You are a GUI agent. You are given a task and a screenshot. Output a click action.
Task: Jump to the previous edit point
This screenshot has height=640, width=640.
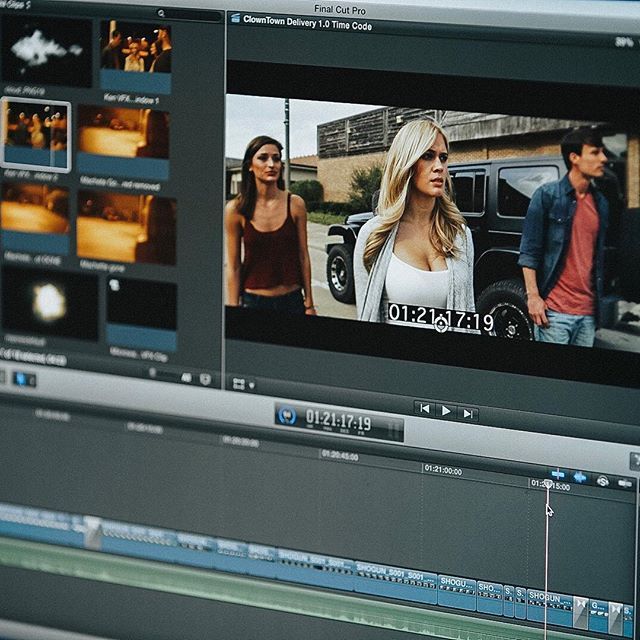[424, 409]
